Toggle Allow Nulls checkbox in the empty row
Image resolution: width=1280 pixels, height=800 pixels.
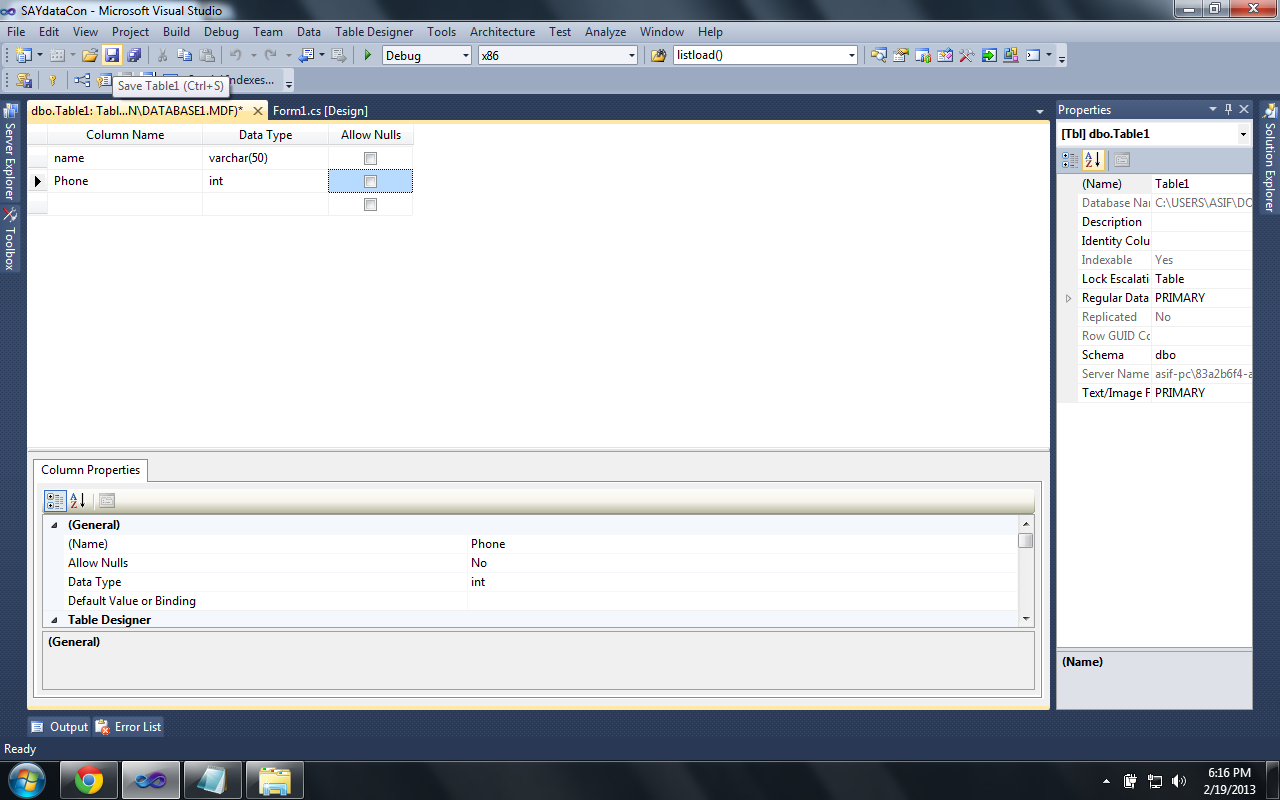point(370,204)
